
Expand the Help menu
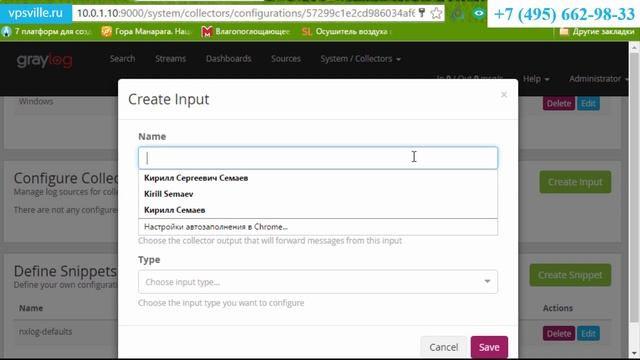pyautogui.click(x=536, y=79)
